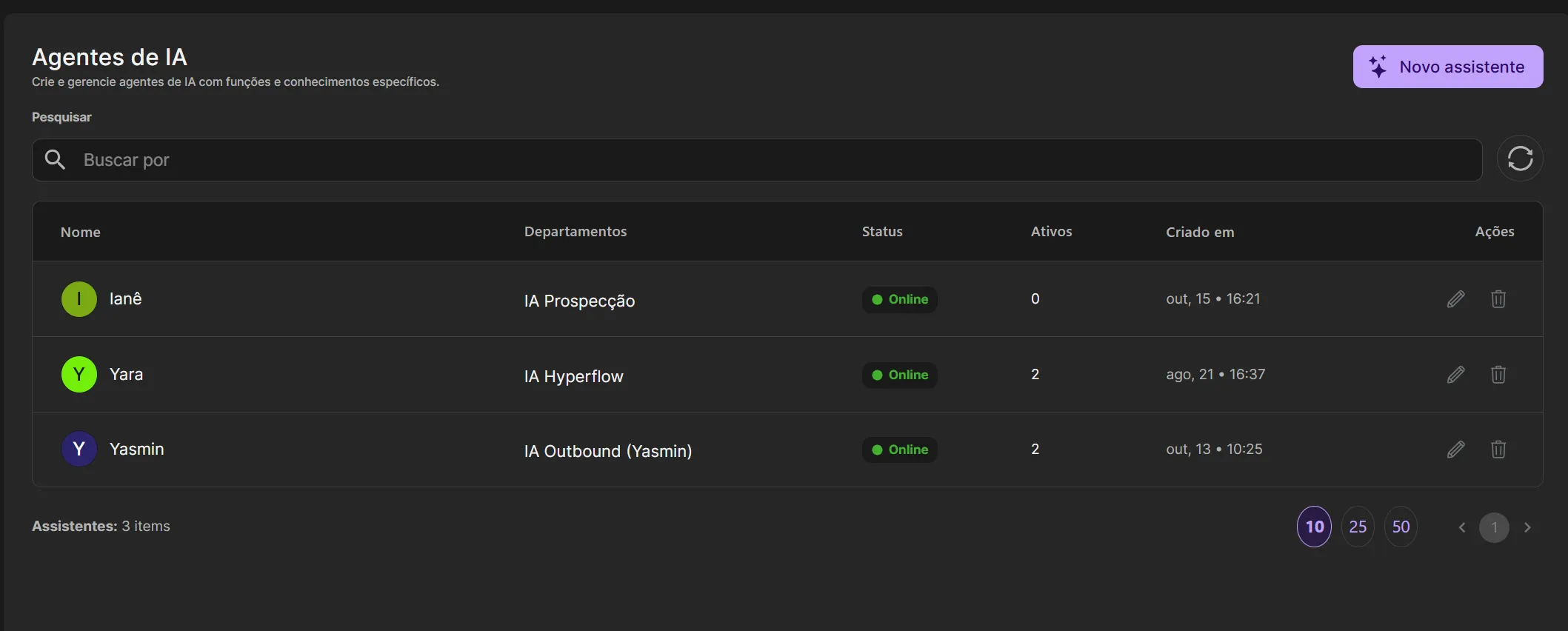Screen dimensions: 1568x631
Task: Click the Agentes de IA page title
Action: tap(110, 57)
